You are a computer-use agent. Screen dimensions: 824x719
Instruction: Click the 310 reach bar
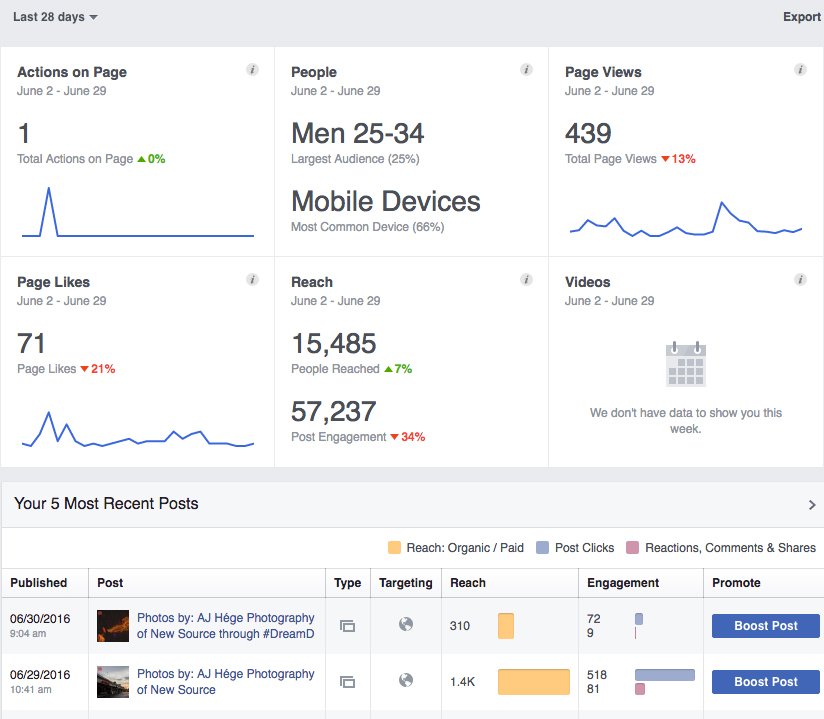506,625
